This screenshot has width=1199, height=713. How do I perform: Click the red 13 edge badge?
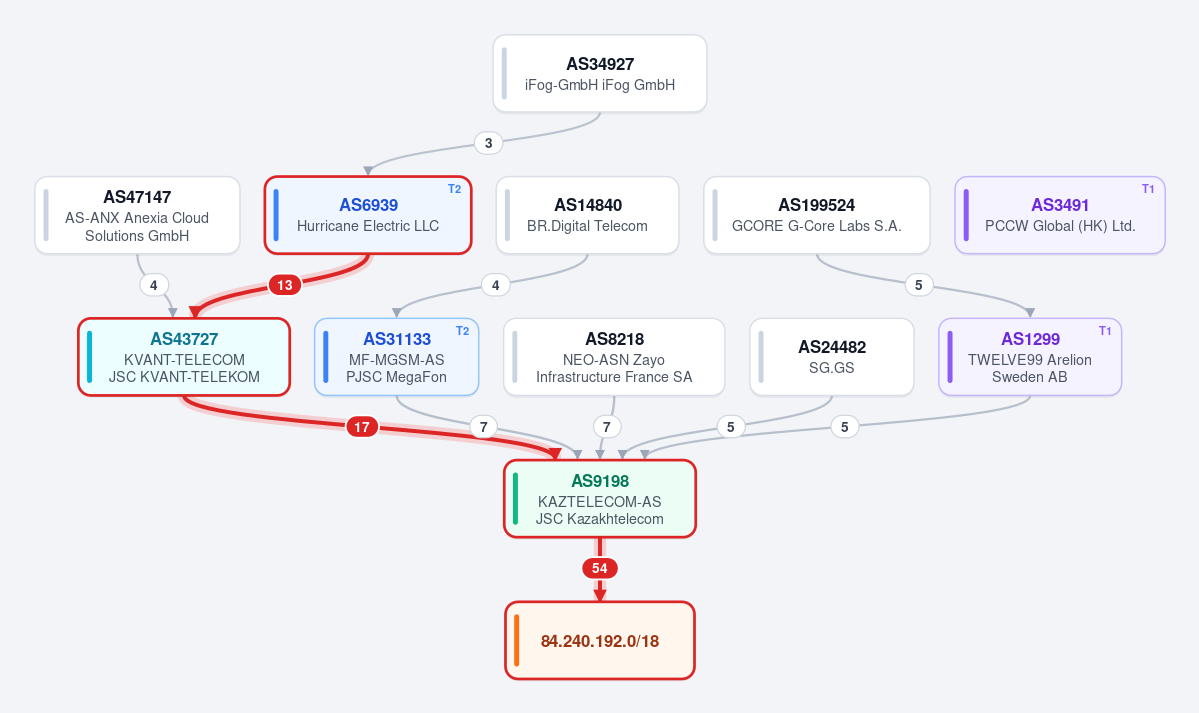[284, 285]
